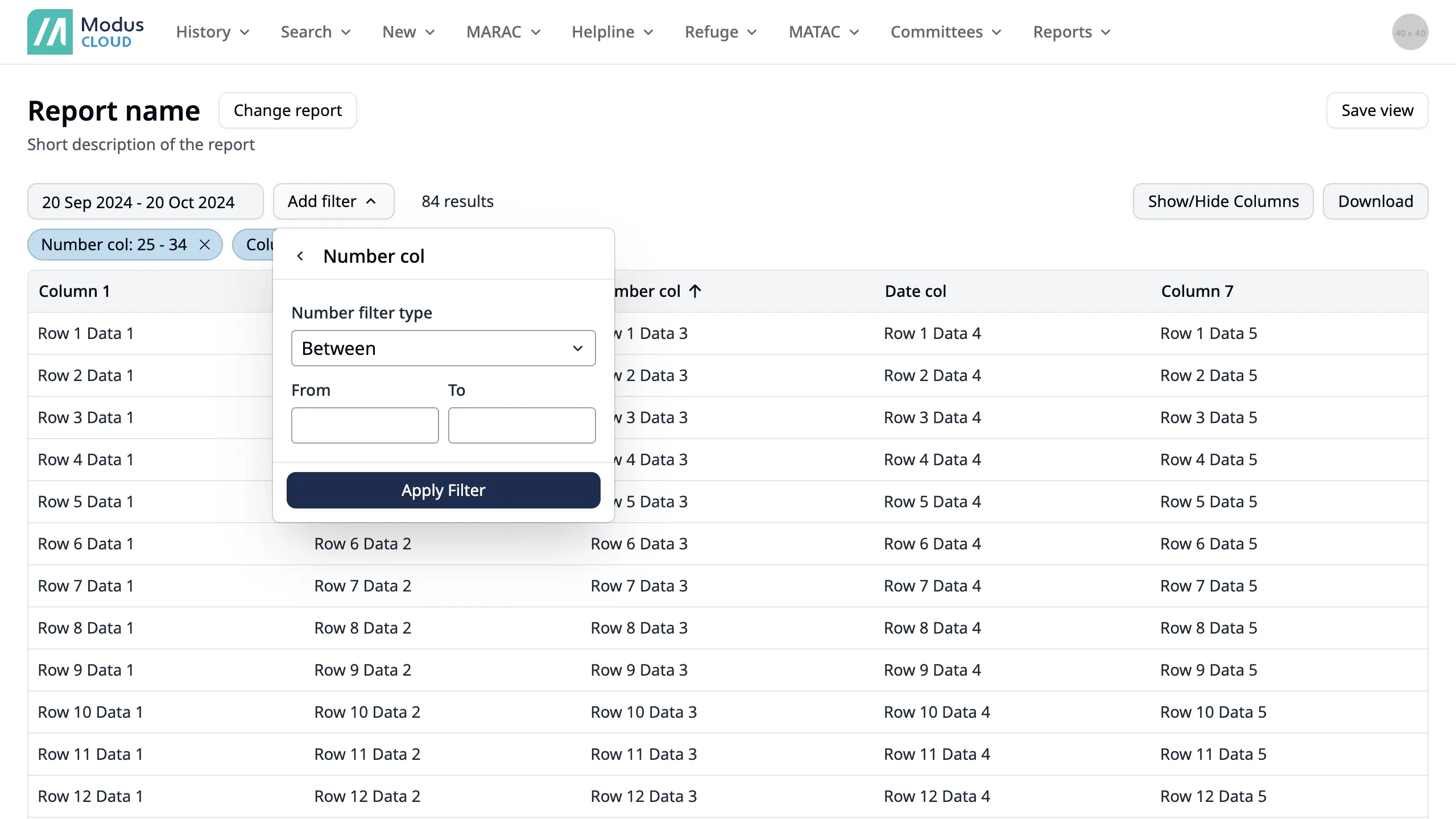The width and height of the screenshot is (1456, 819).
Task: Click the To number input field
Action: click(x=522, y=425)
